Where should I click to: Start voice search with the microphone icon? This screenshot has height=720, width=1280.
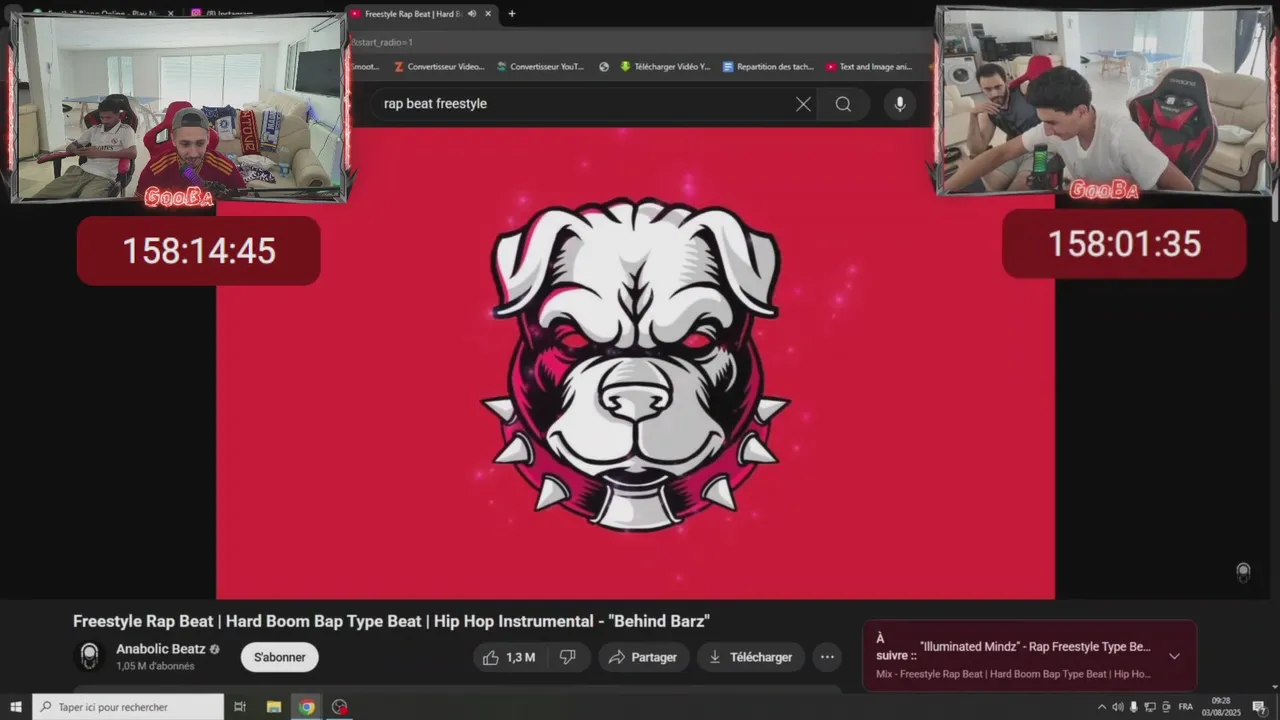[900, 104]
